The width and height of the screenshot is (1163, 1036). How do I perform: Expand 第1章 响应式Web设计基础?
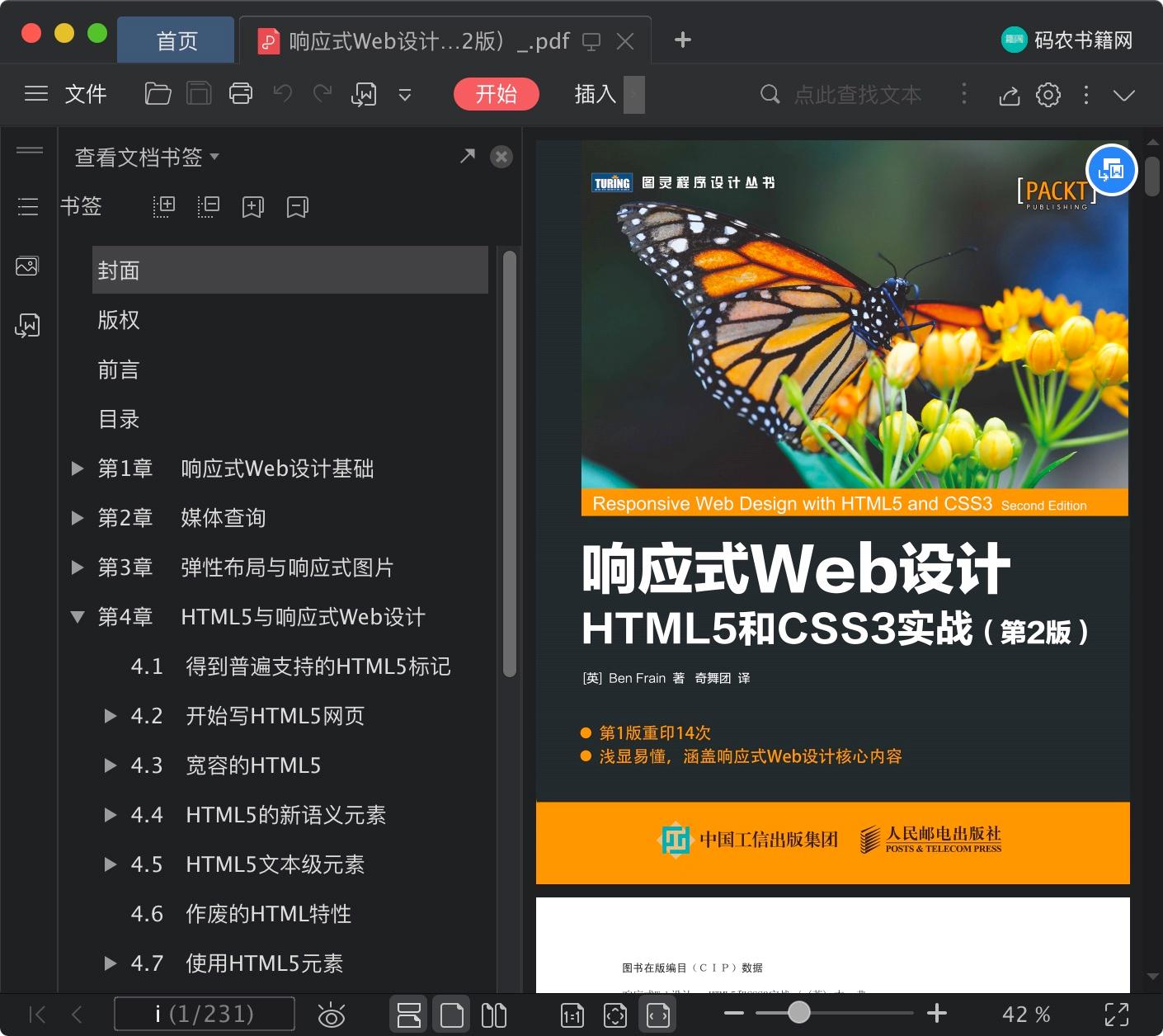click(x=78, y=469)
